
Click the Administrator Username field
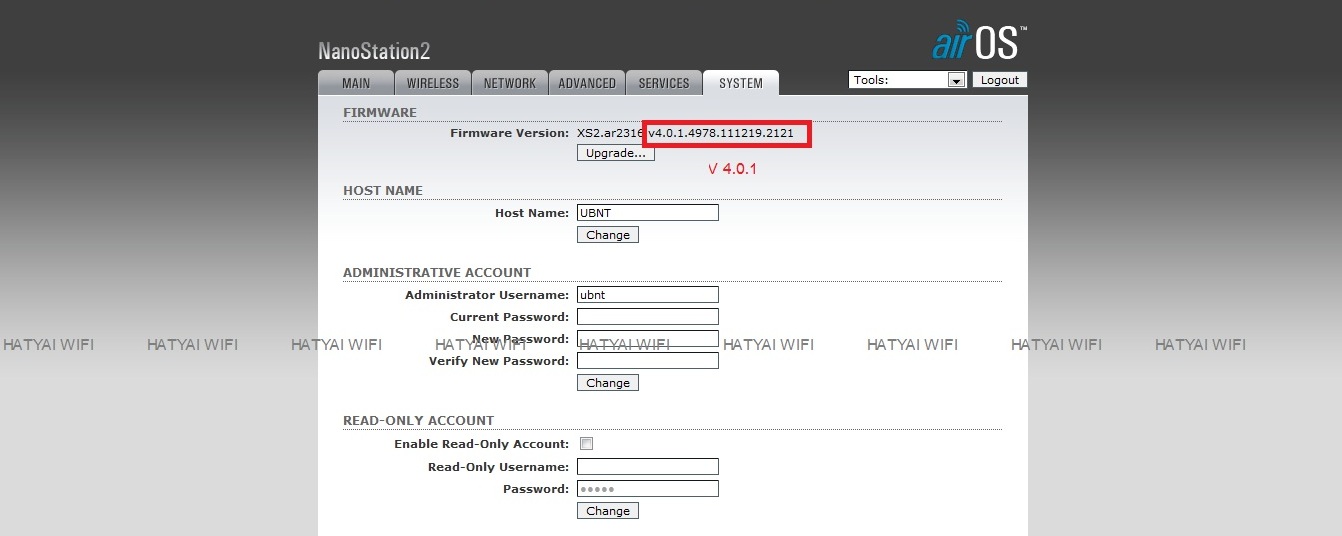(x=648, y=295)
